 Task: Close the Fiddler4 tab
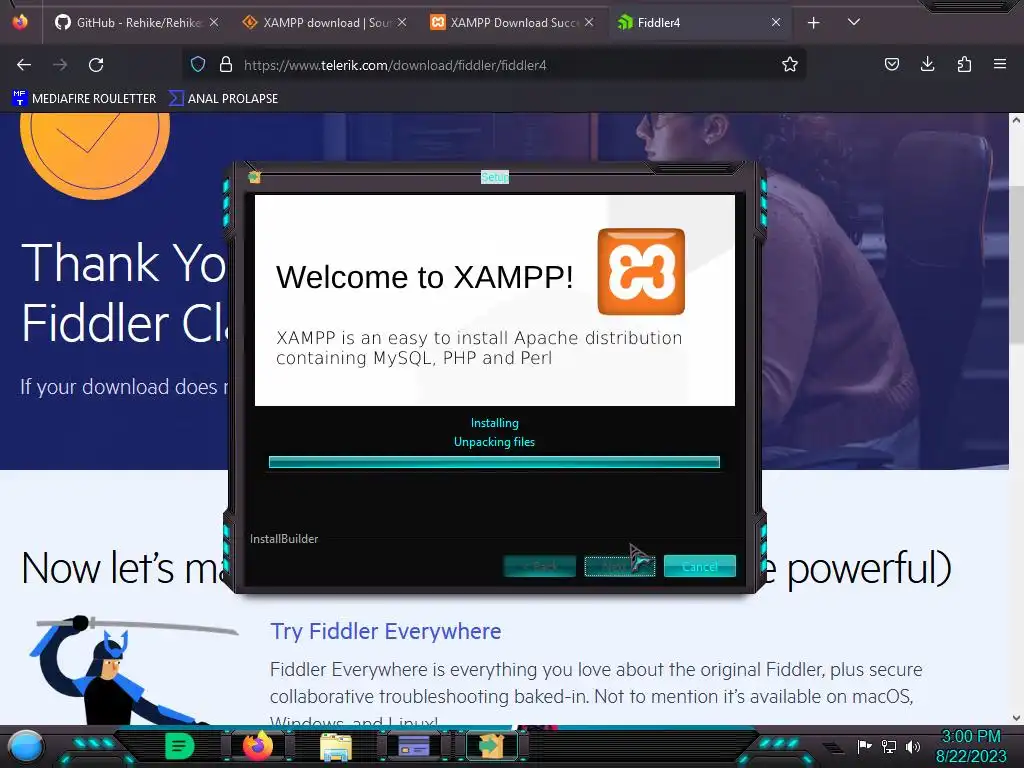(776, 22)
